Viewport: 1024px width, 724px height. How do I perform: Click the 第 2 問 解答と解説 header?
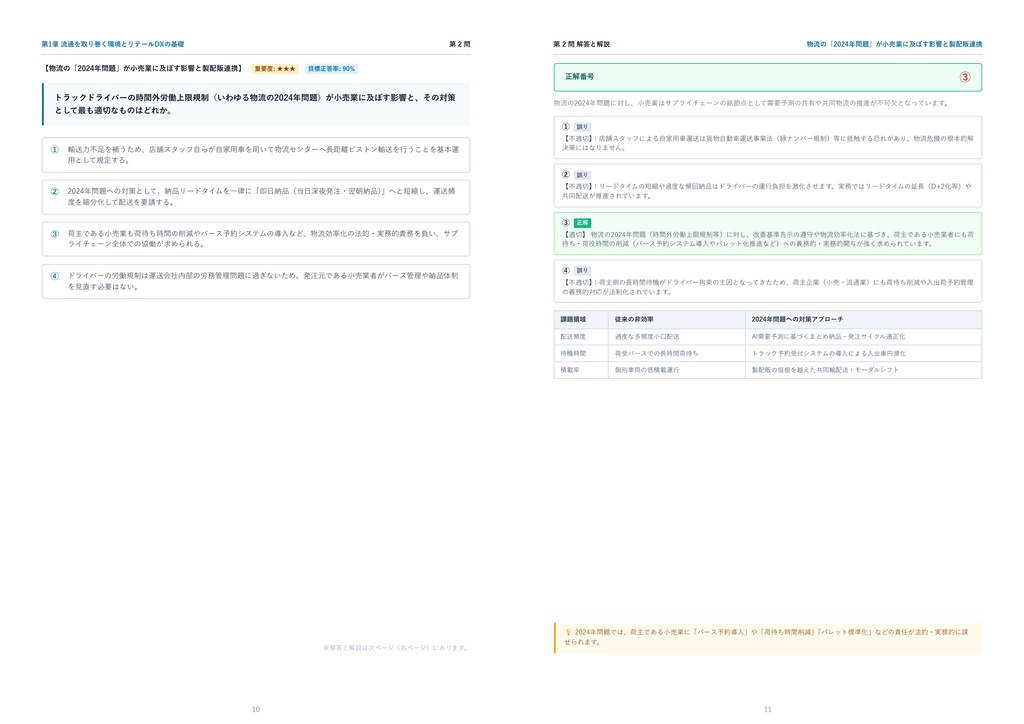(582, 44)
